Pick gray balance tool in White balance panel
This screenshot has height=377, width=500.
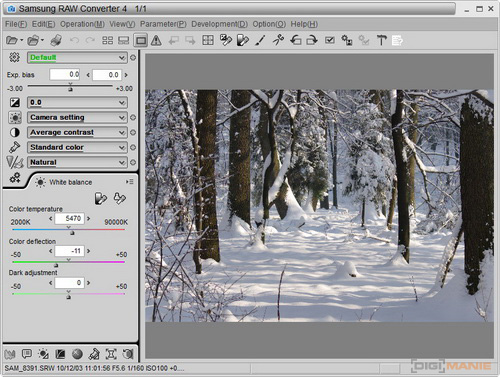[101, 198]
